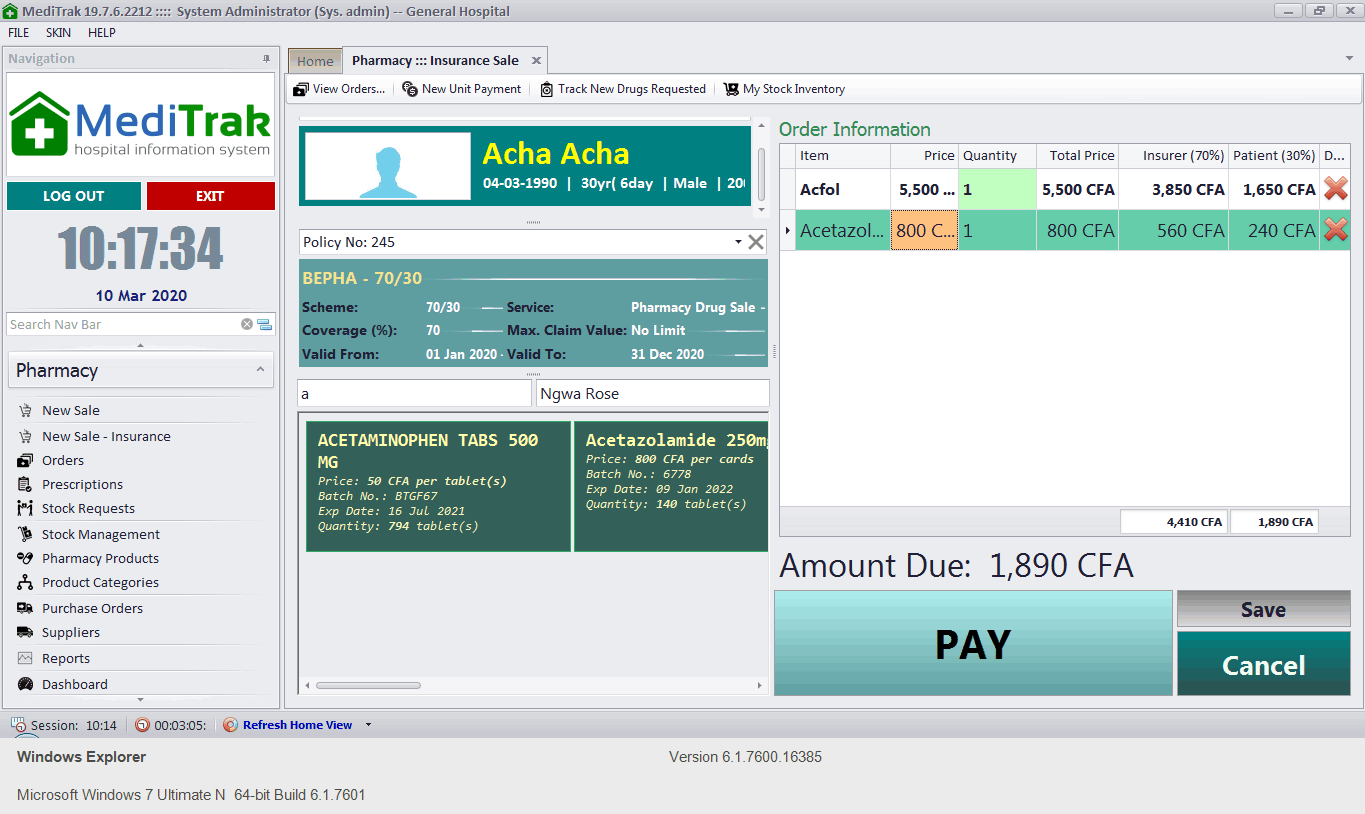Screen dimensions: 1365x814
Task: Click Track New Drugs Requested icon
Action: (x=547, y=89)
